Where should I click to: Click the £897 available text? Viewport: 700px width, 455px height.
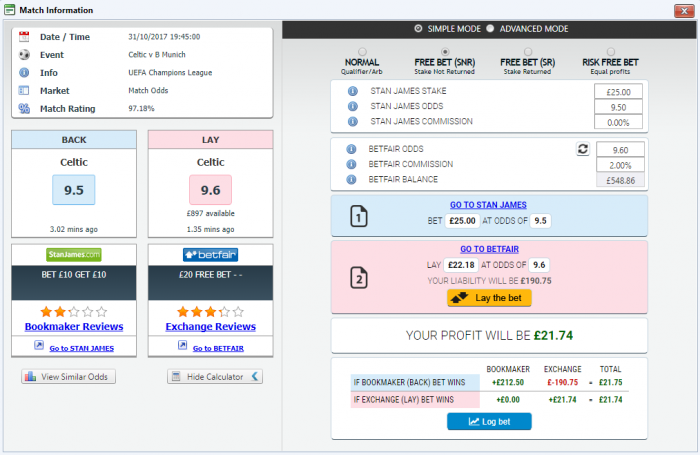click(x=210, y=213)
